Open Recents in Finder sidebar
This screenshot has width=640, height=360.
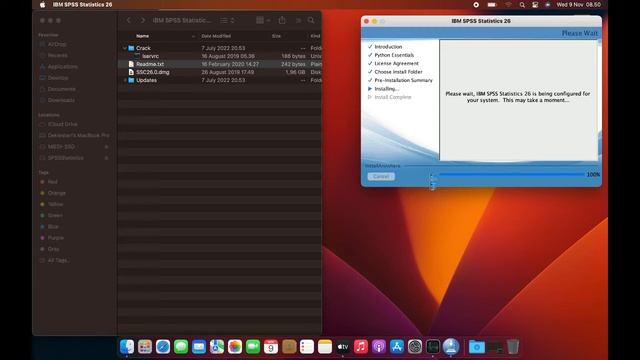[x=58, y=55]
